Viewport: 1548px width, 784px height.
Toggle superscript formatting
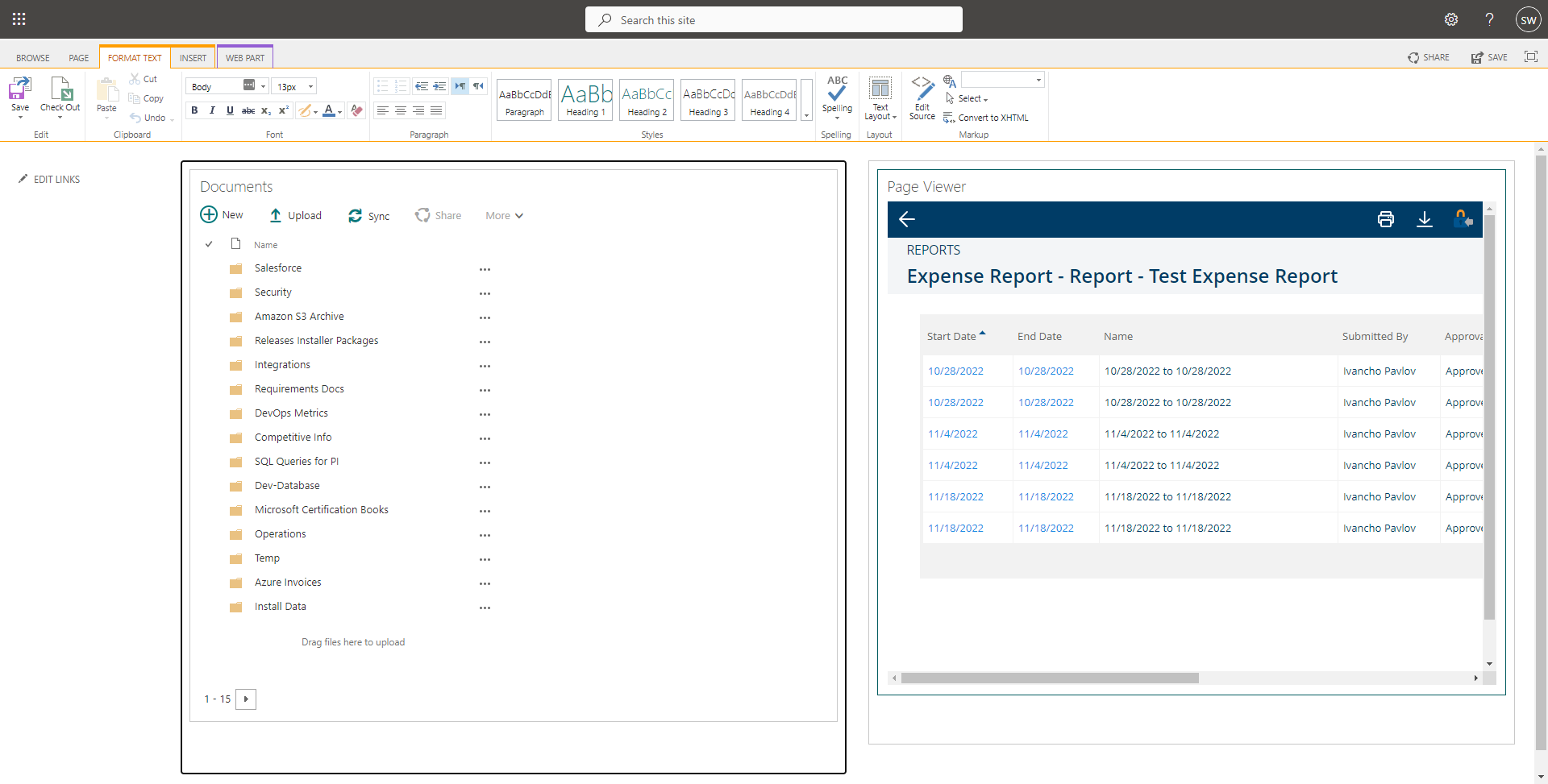[284, 110]
